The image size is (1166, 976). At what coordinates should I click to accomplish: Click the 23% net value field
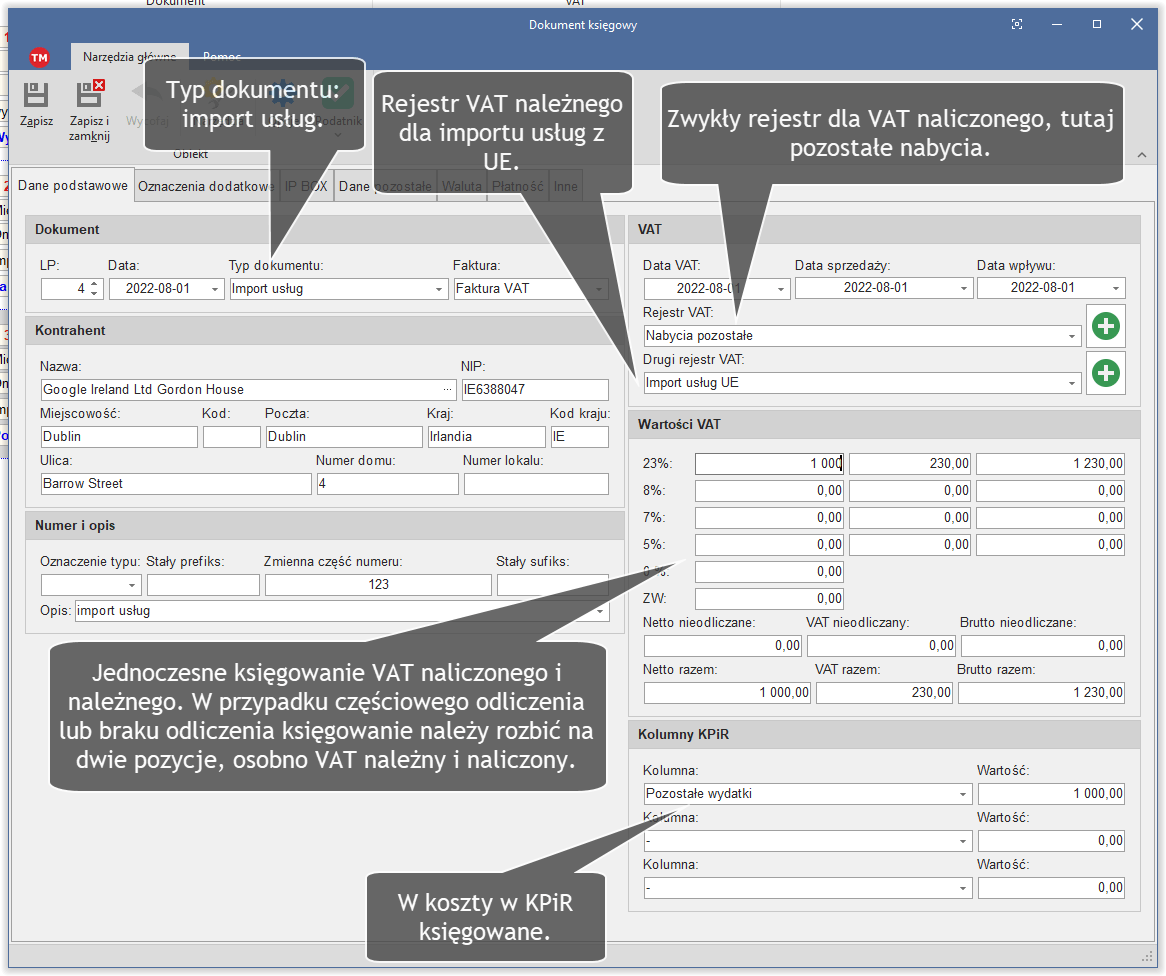(x=769, y=463)
